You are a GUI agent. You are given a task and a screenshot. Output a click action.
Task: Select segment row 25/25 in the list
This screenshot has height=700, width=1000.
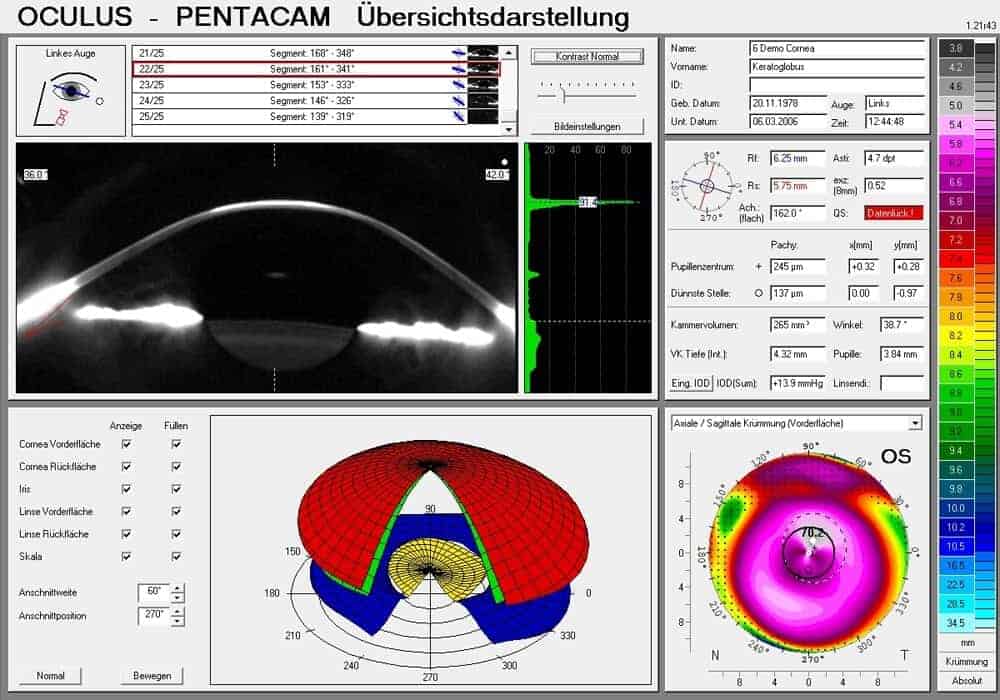click(x=300, y=117)
